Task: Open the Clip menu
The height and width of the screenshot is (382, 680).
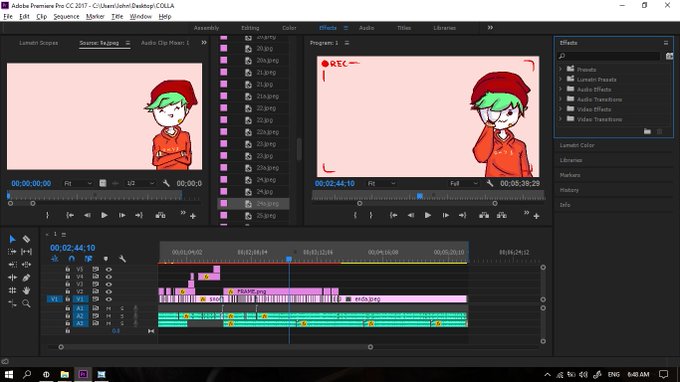Action: [x=42, y=16]
